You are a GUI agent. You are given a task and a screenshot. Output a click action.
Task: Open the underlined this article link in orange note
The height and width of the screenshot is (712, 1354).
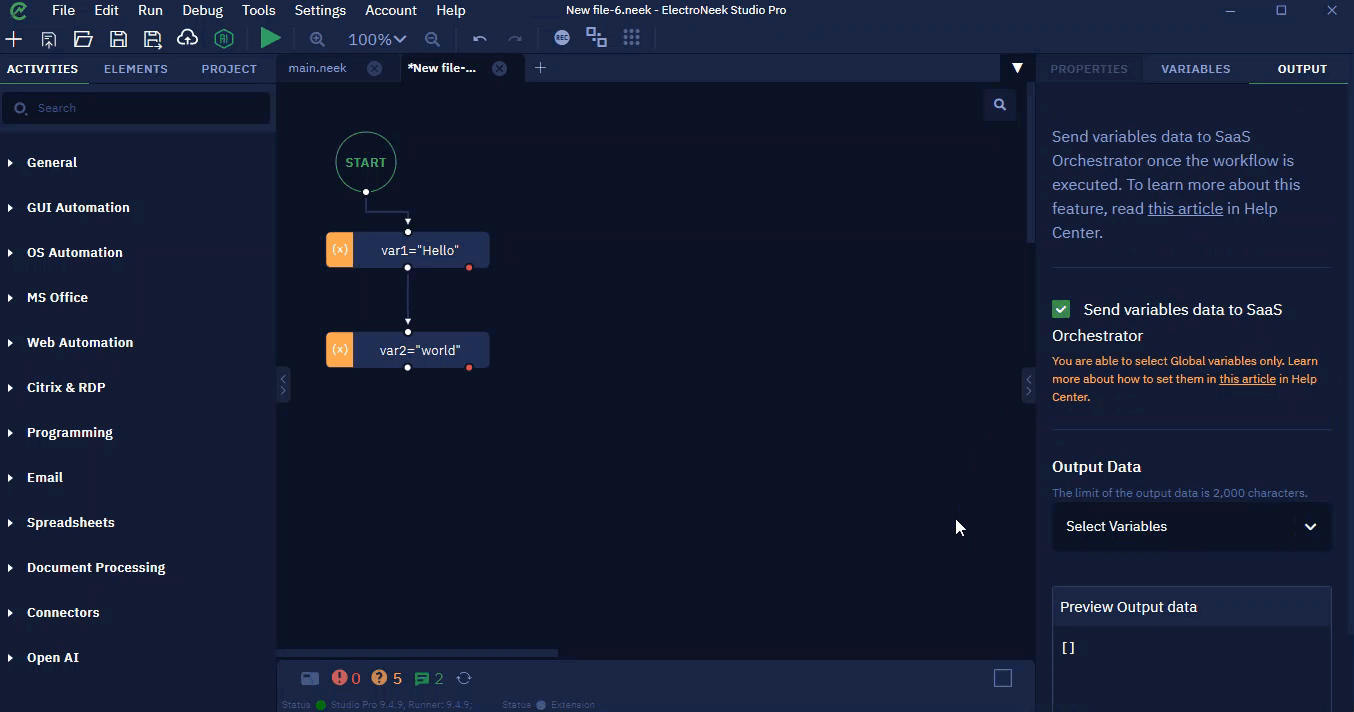tap(1247, 379)
